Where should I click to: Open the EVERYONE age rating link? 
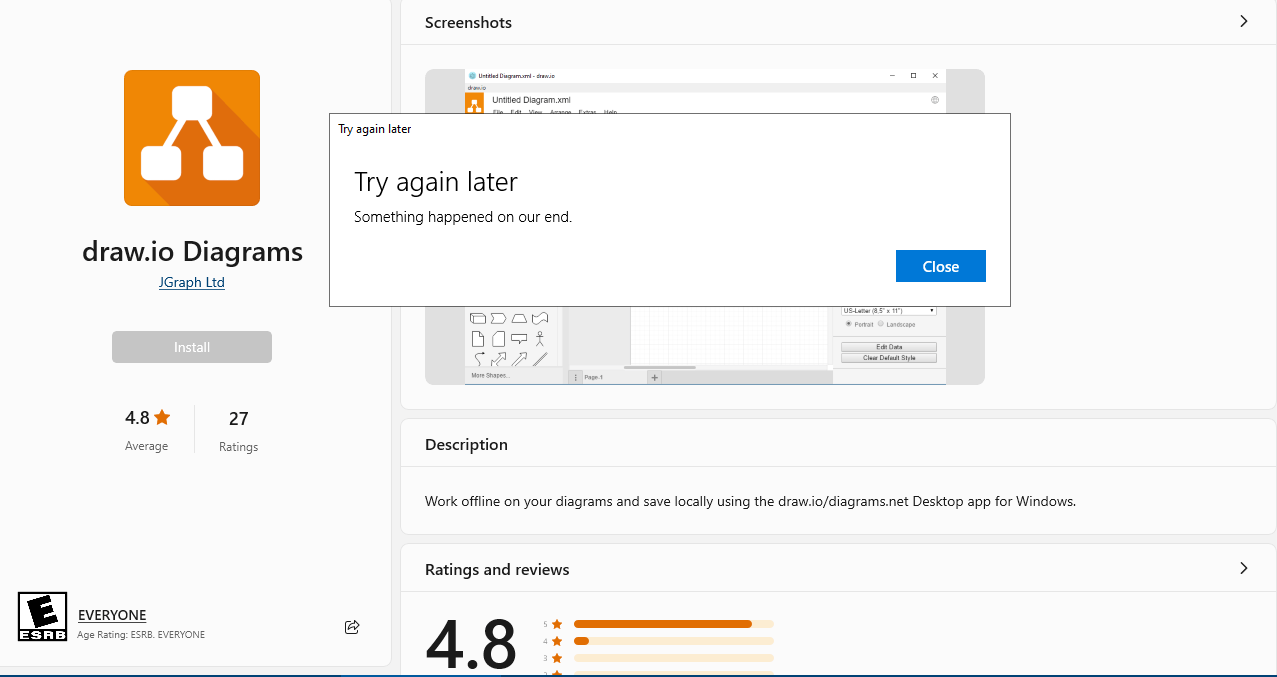click(x=112, y=615)
